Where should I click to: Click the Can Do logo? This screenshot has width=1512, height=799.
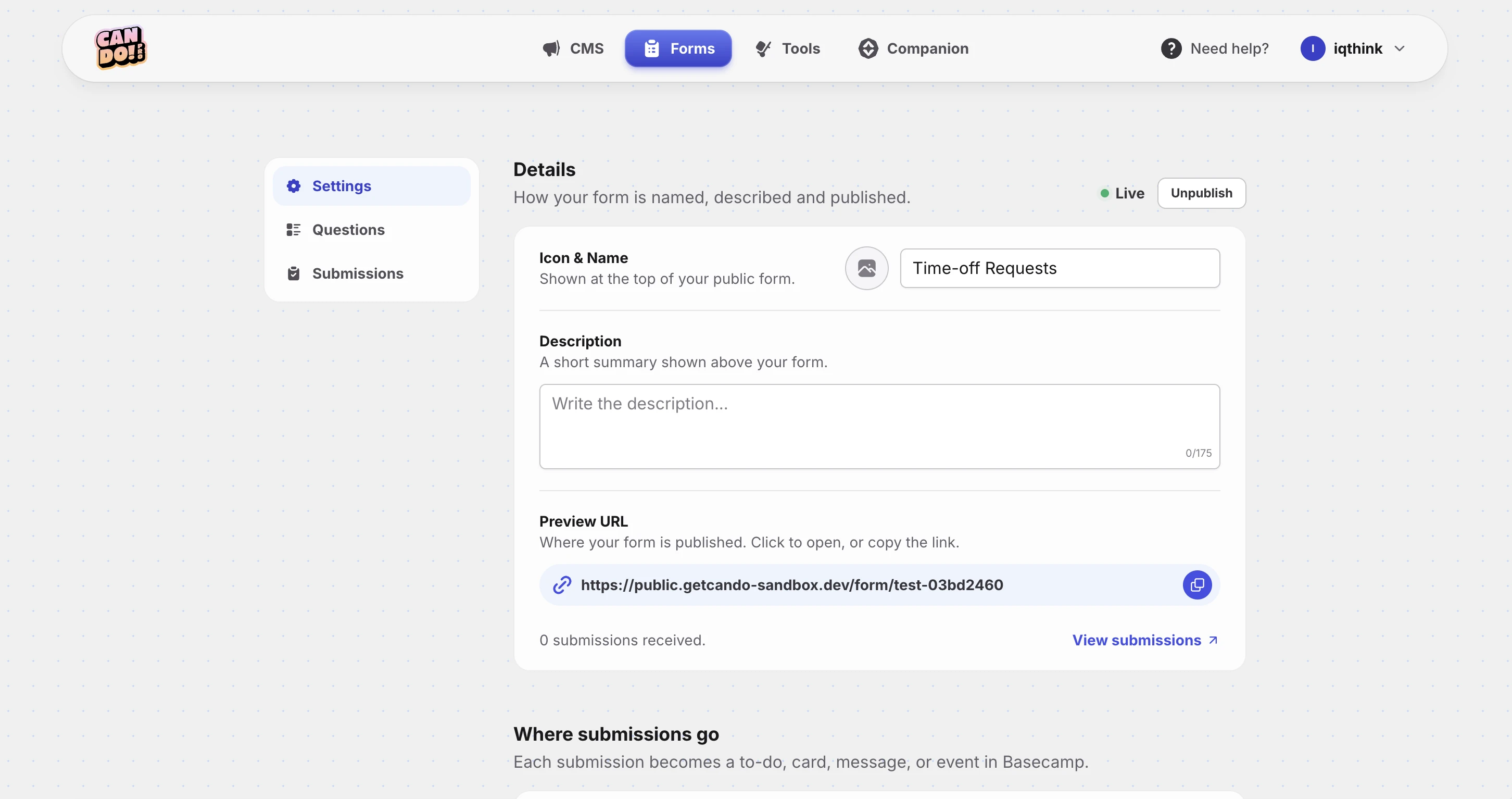tap(120, 47)
